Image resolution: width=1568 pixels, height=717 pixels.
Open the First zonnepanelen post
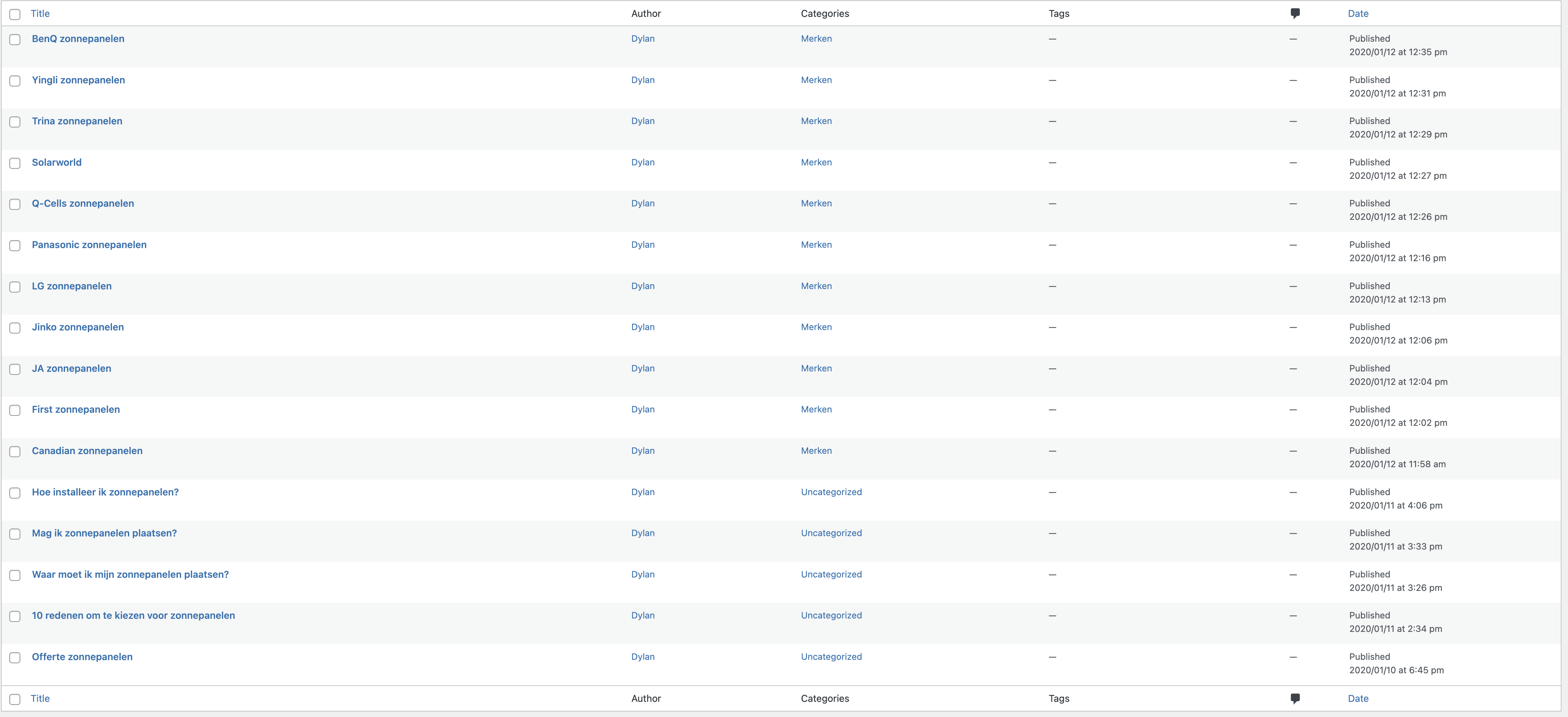tap(76, 410)
